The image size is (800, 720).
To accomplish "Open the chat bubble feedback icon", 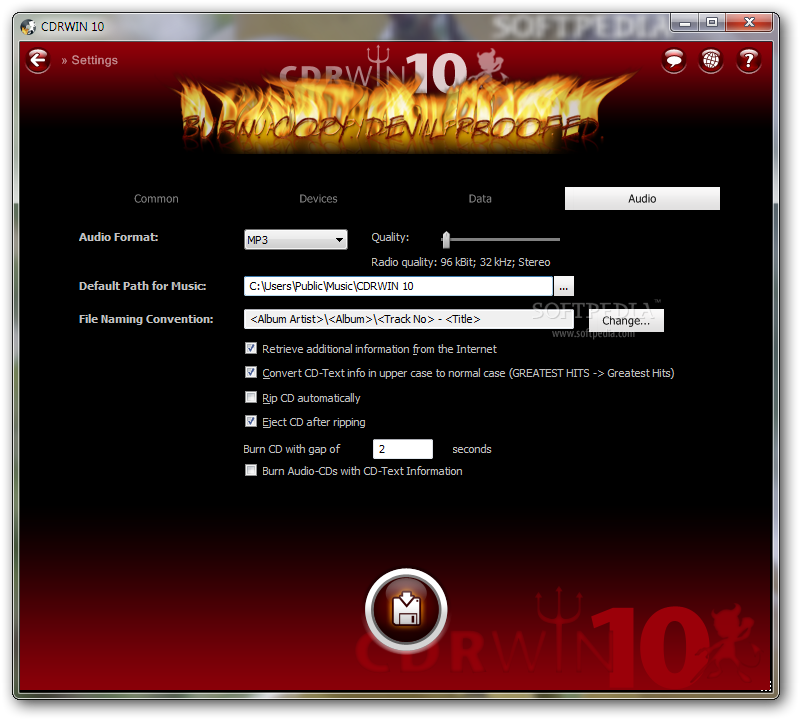I will click(673, 61).
